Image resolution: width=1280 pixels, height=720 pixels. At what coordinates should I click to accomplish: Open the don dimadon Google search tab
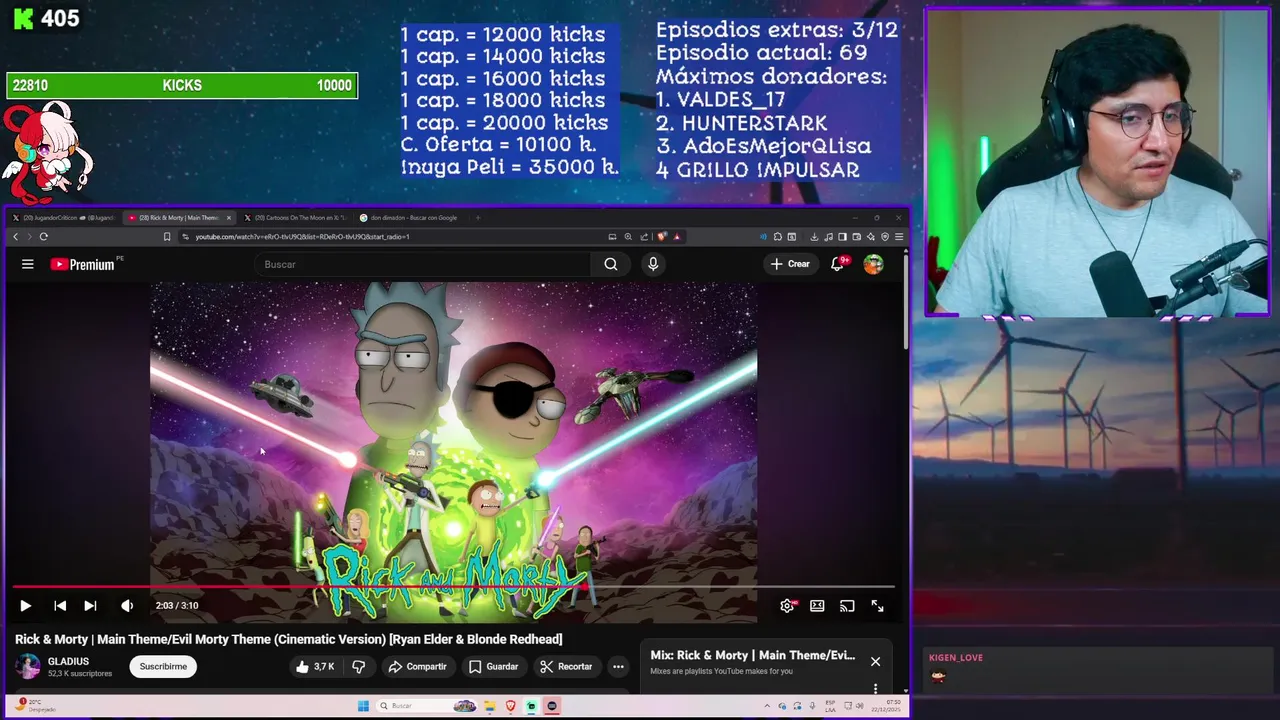408,217
